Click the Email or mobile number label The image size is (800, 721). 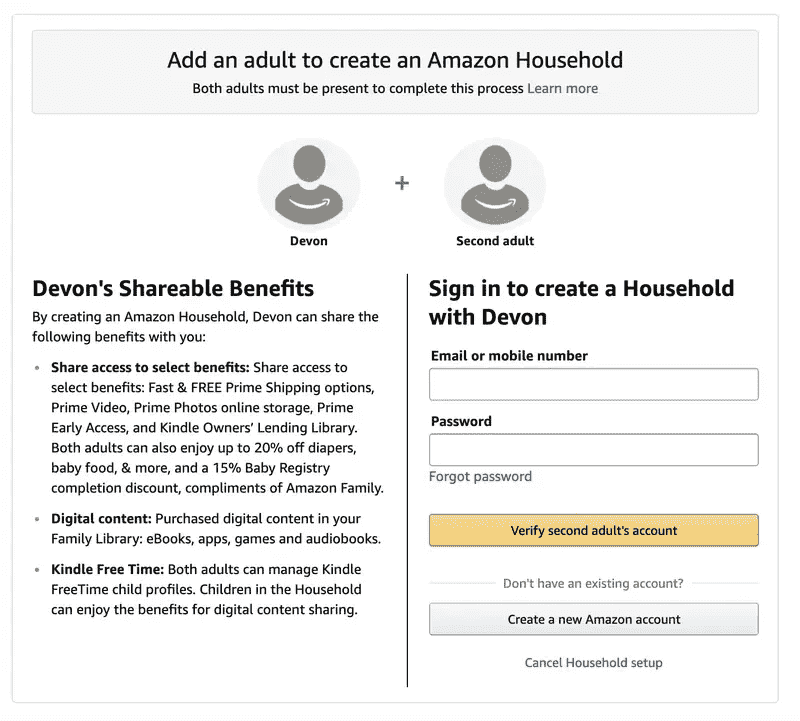click(x=509, y=356)
